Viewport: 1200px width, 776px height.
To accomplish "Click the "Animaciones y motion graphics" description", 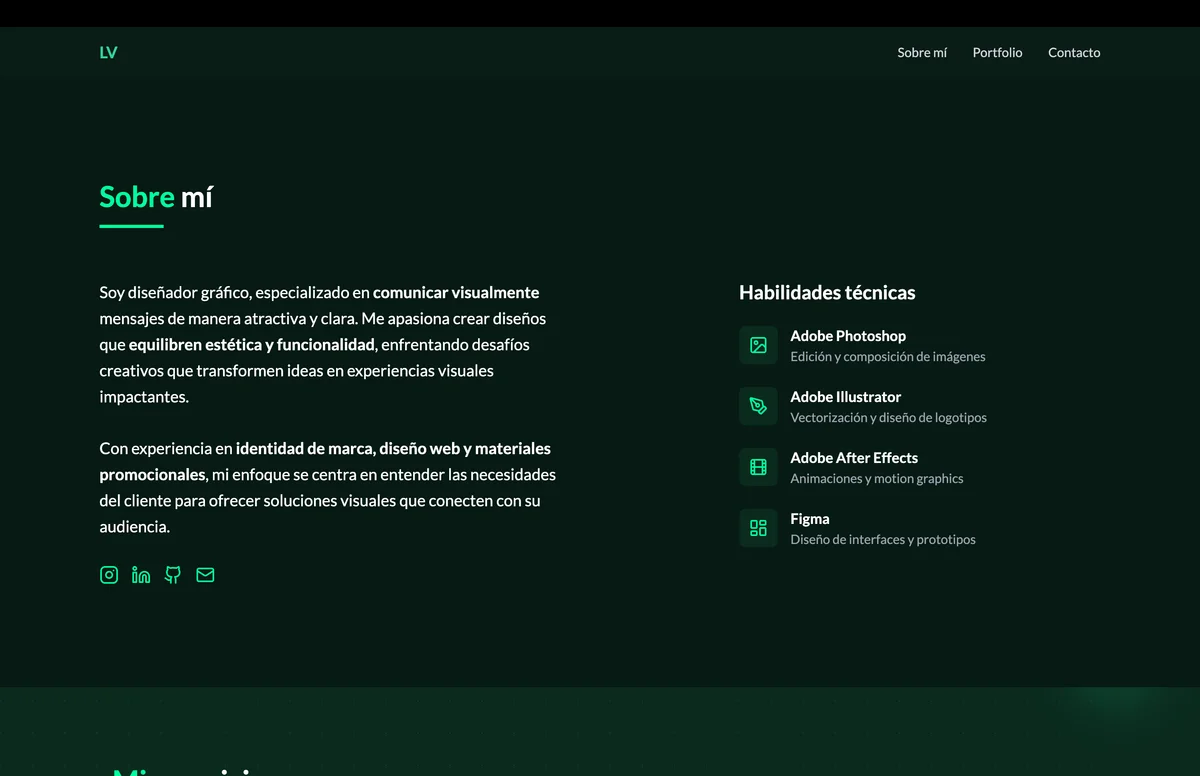I will click(876, 479).
